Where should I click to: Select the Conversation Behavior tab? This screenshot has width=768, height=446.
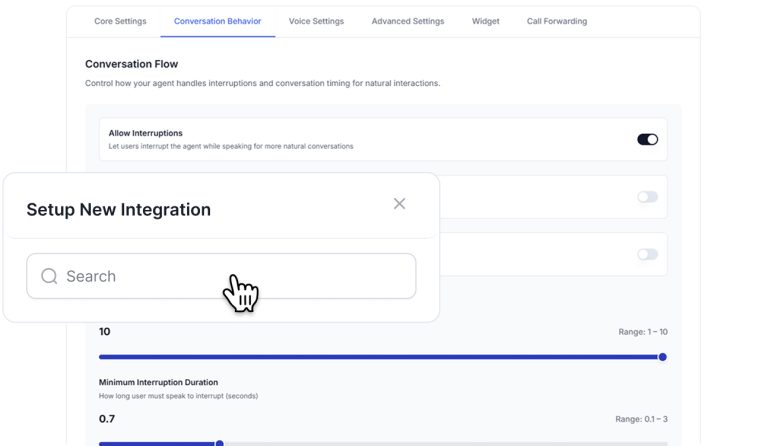click(217, 21)
